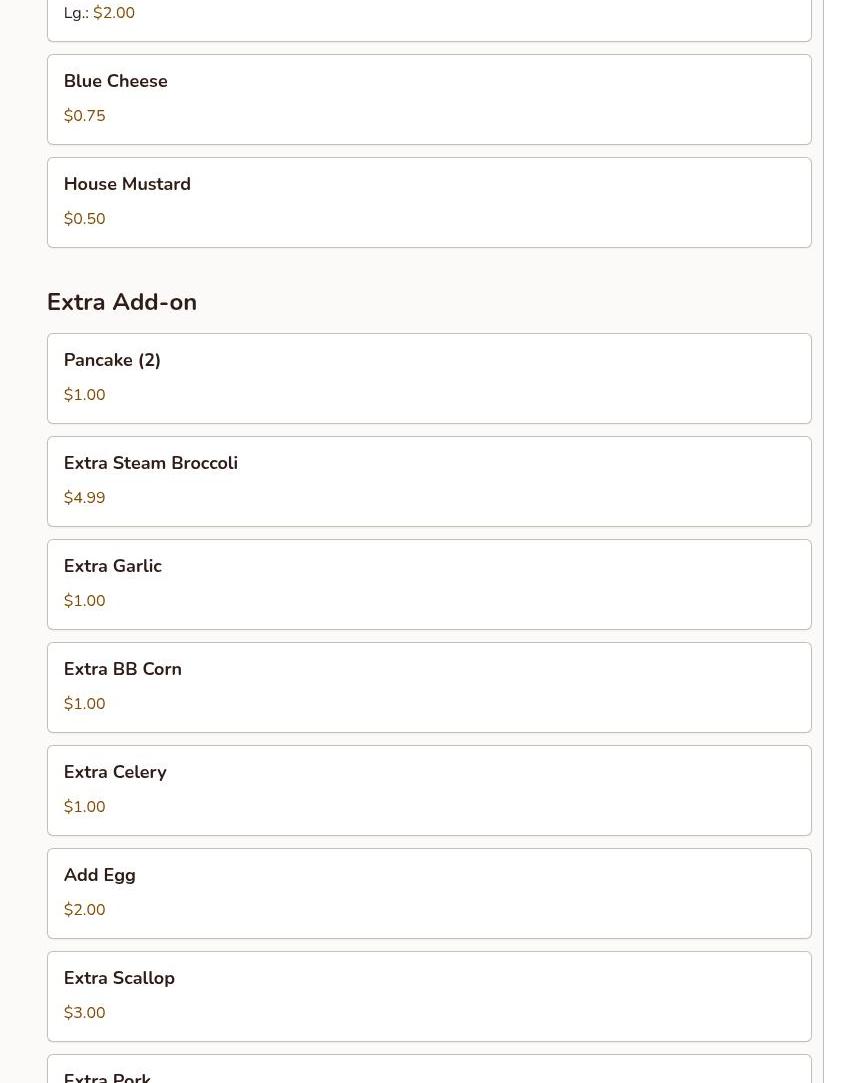This screenshot has height=1083, width=844.
Task: Select the Blue Cheese menu item
Action: click(x=429, y=99)
